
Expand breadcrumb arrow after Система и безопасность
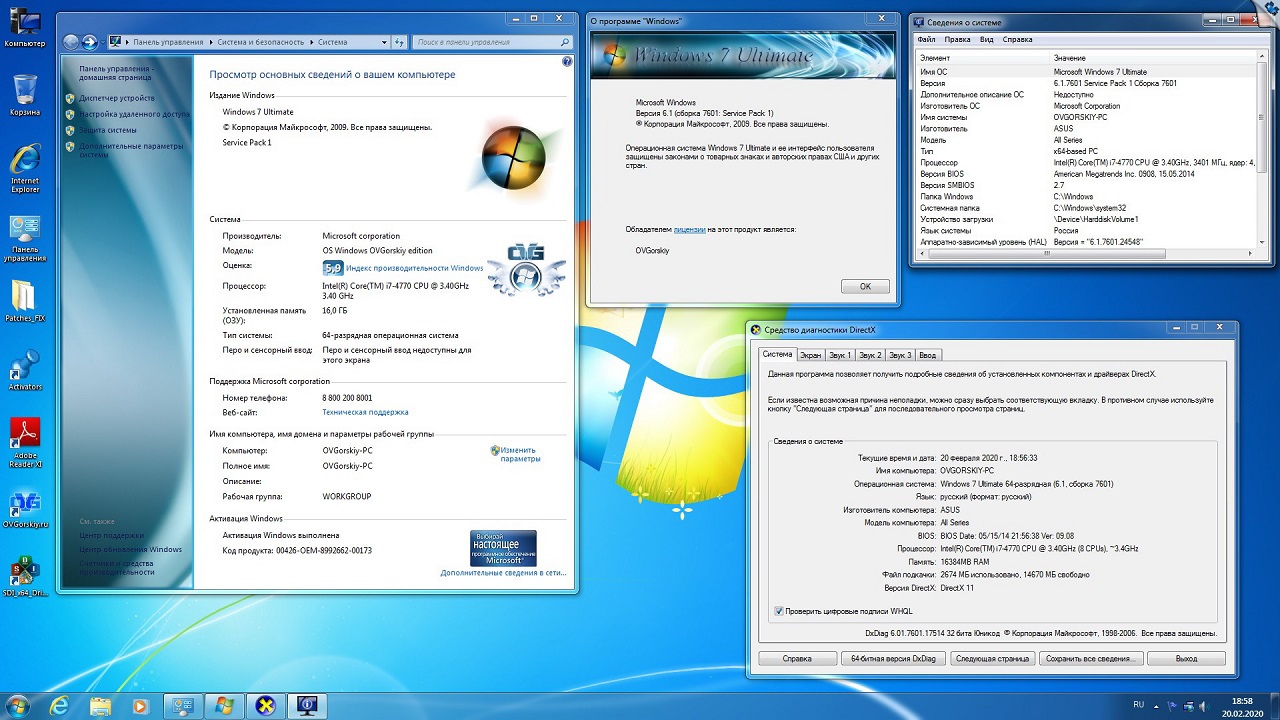(x=311, y=42)
